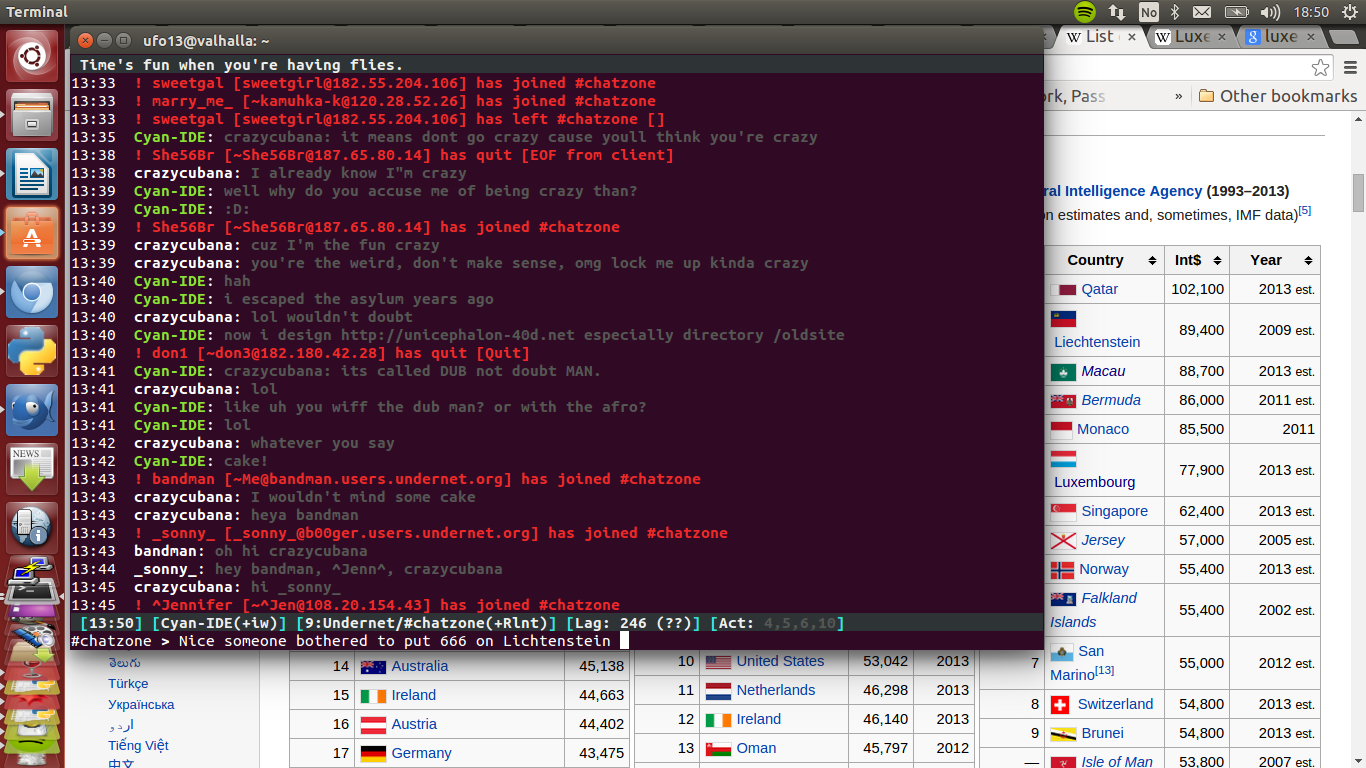Open the Other bookmarks folder
1366x768 pixels.
tap(1277, 96)
